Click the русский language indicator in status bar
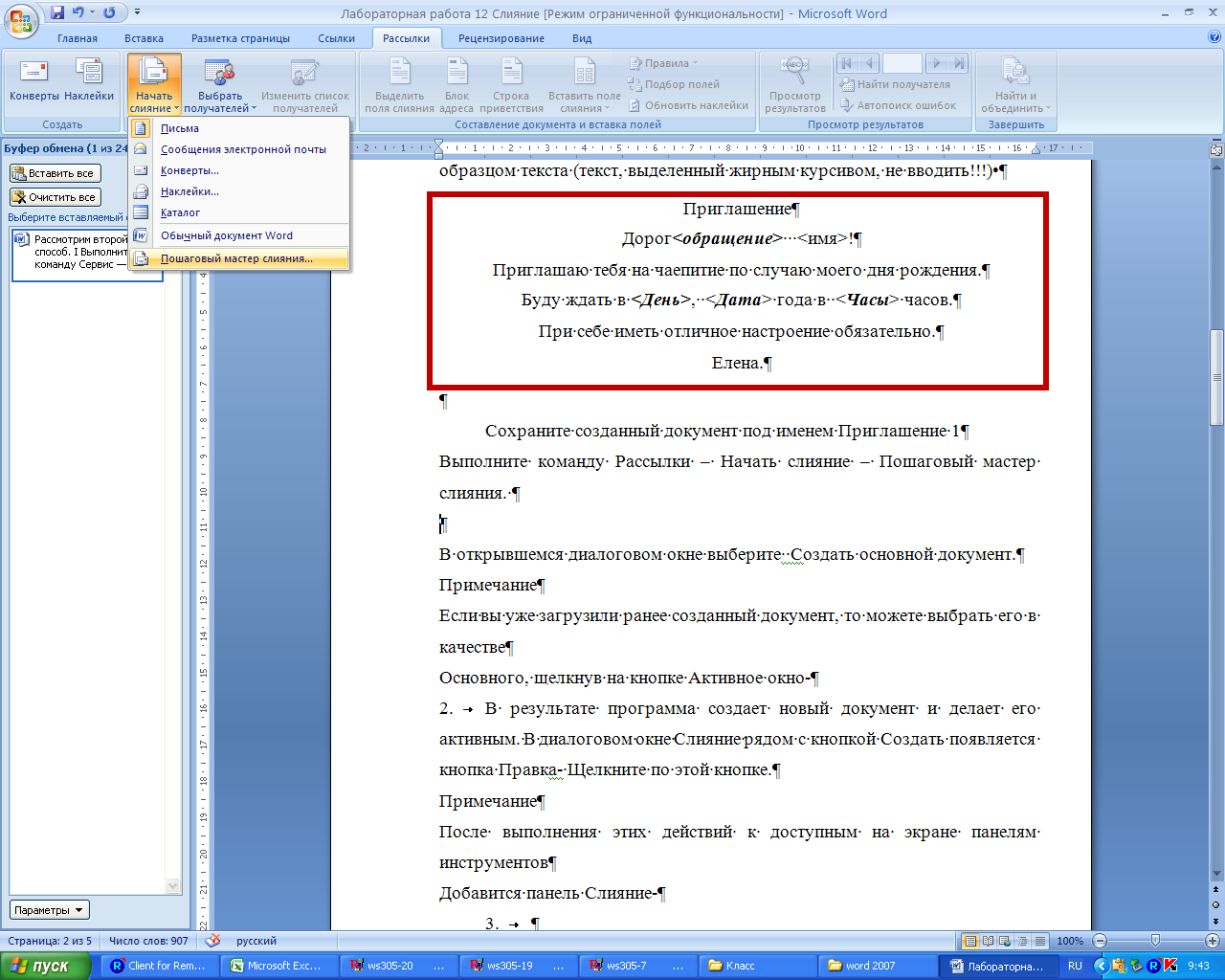 point(256,941)
